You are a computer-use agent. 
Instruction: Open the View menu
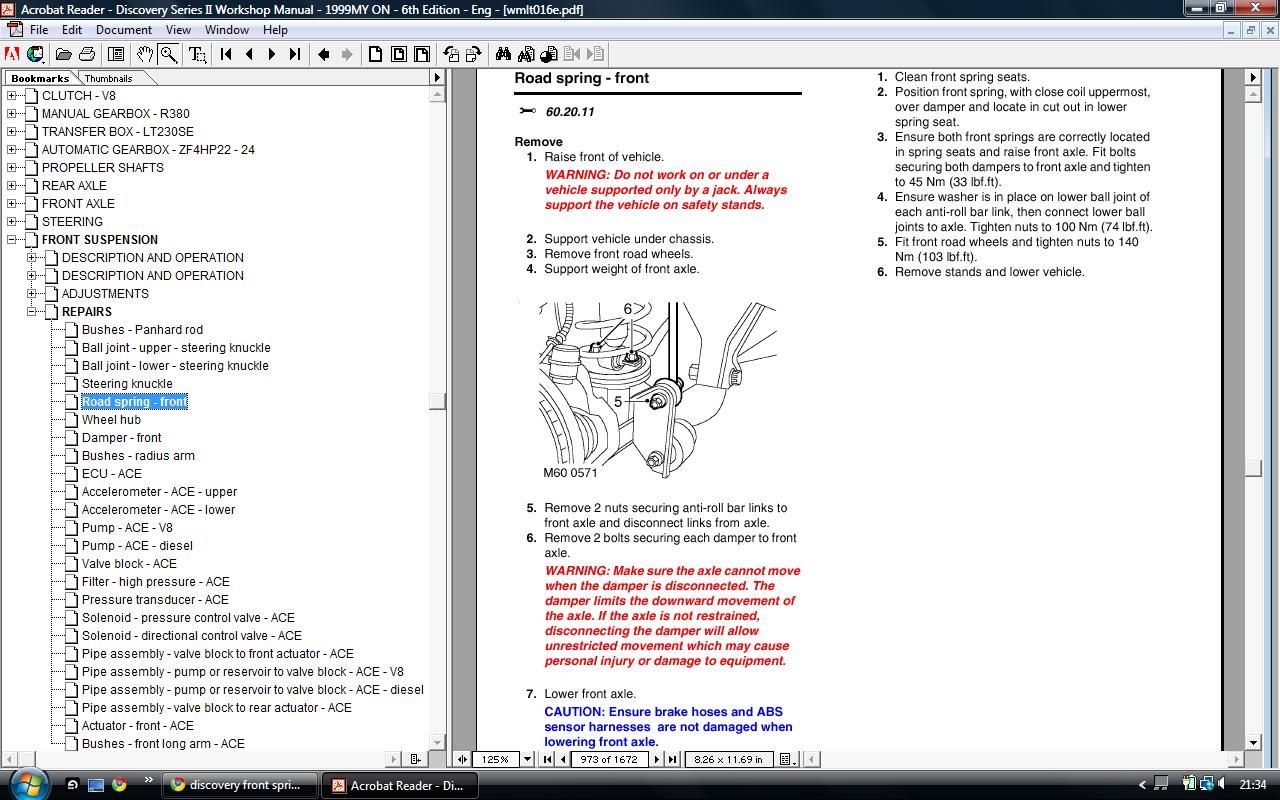178,30
